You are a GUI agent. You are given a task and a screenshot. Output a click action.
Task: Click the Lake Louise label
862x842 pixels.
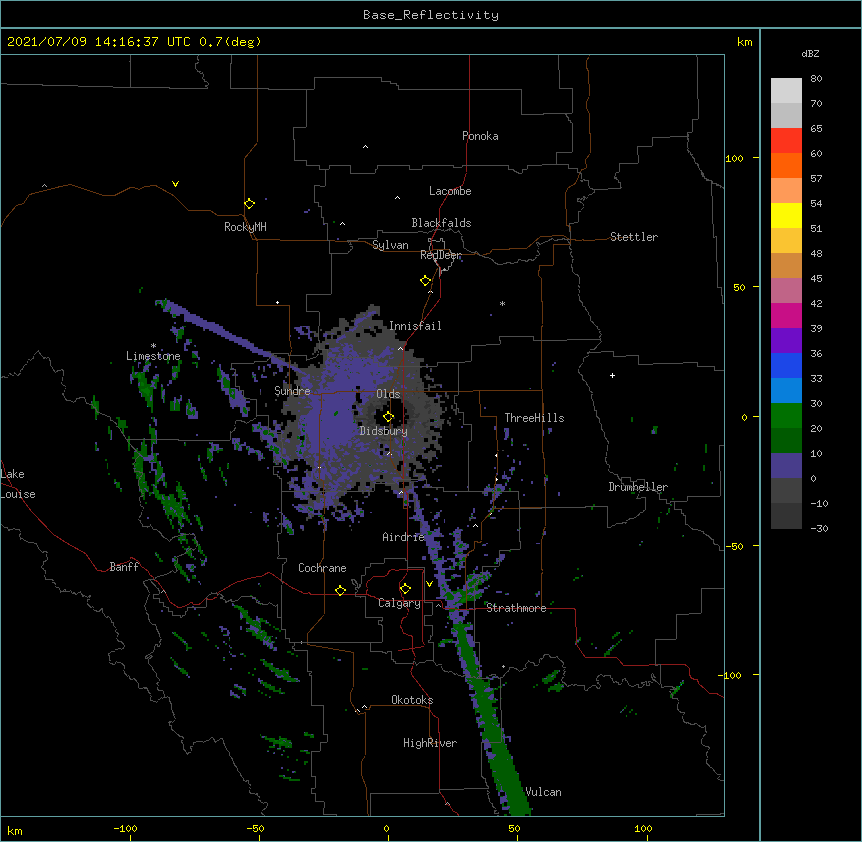(x=18, y=484)
